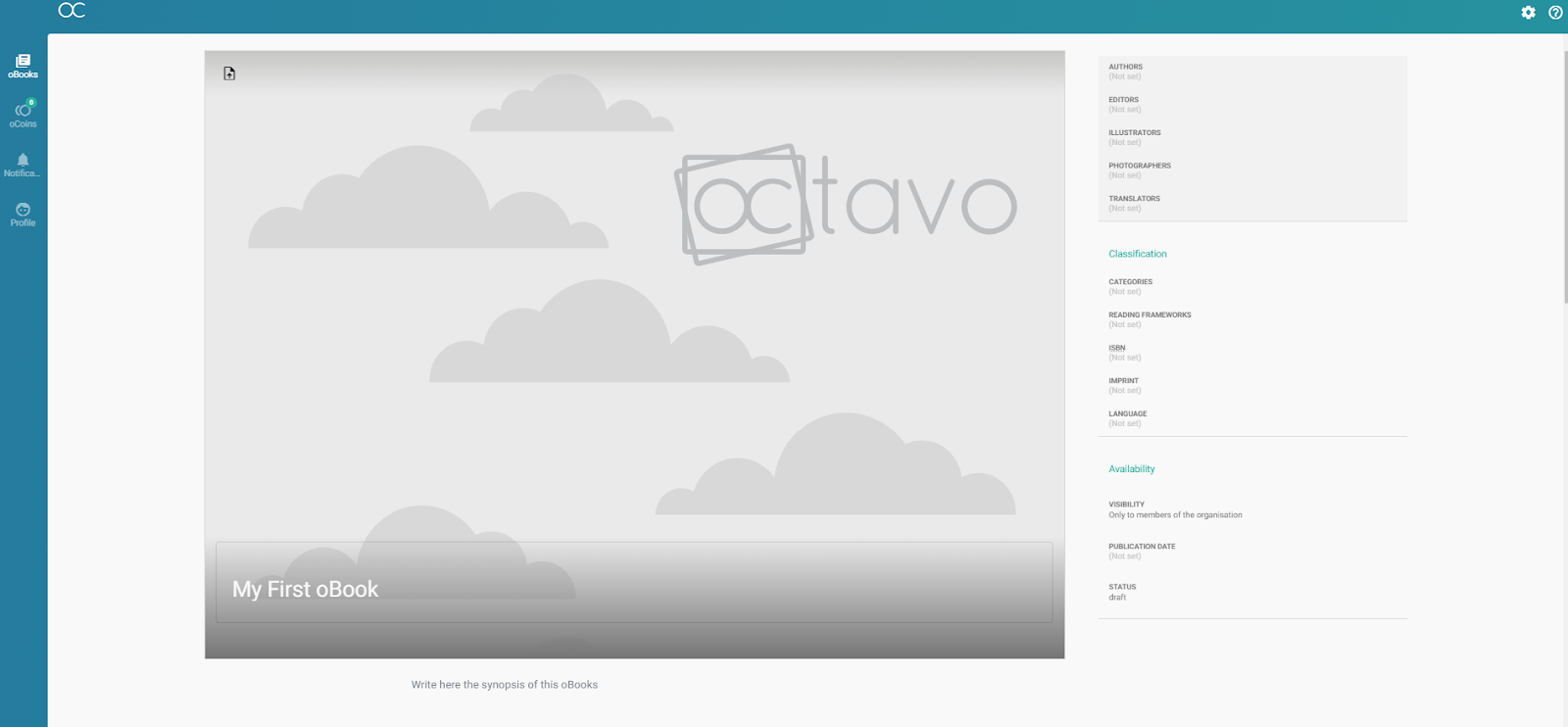1568x727 pixels.
Task: Click the upload cover image icon
Action: click(x=229, y=73)
